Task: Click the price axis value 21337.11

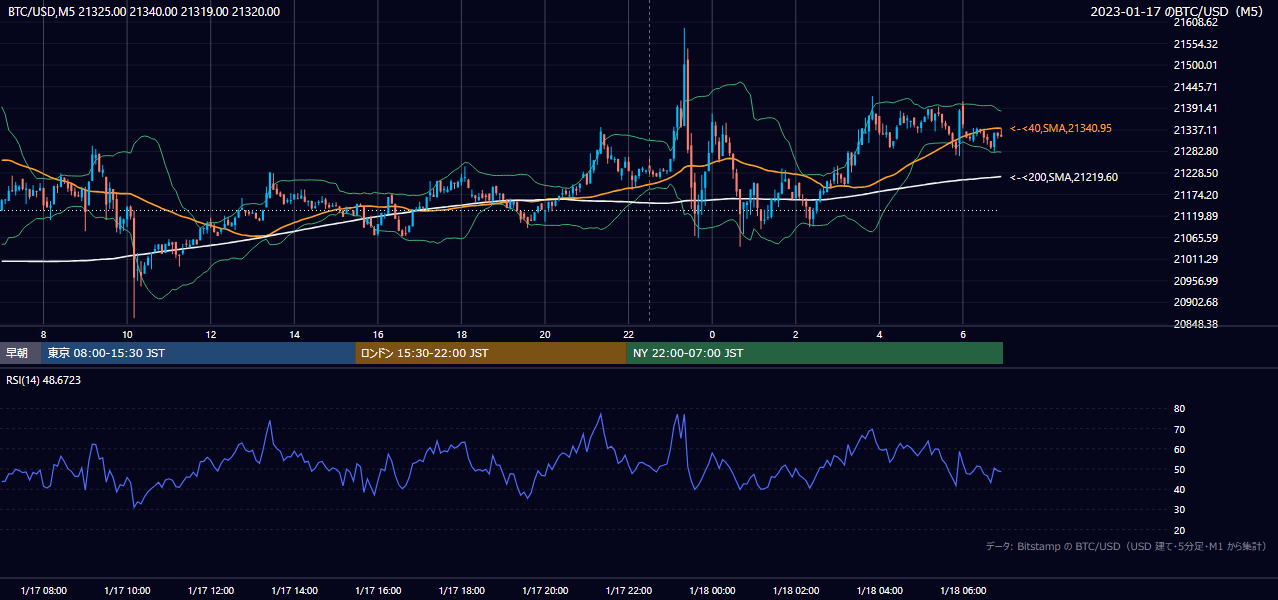Action: (1195, 130)
